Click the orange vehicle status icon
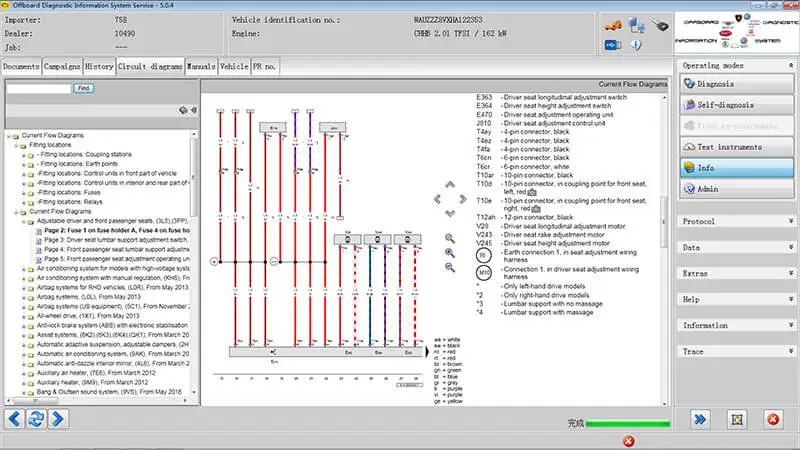This screenshot has height=450, width=800. tap(613, 24)
